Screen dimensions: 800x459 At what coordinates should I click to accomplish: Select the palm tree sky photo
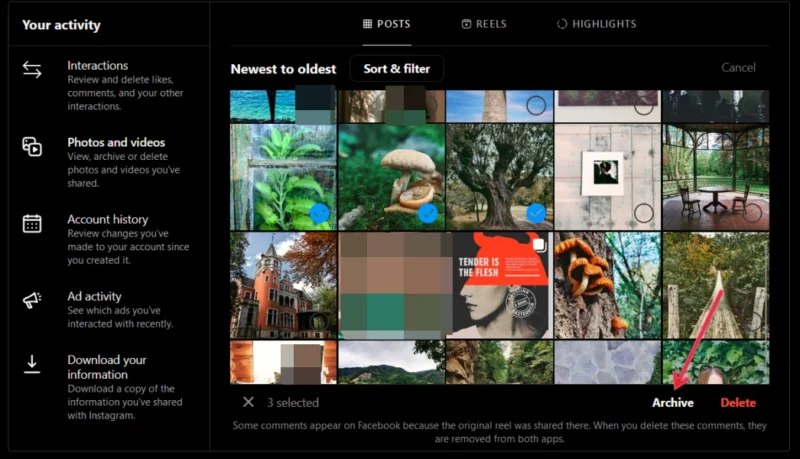pyautogui.click(x=536, y=106)
